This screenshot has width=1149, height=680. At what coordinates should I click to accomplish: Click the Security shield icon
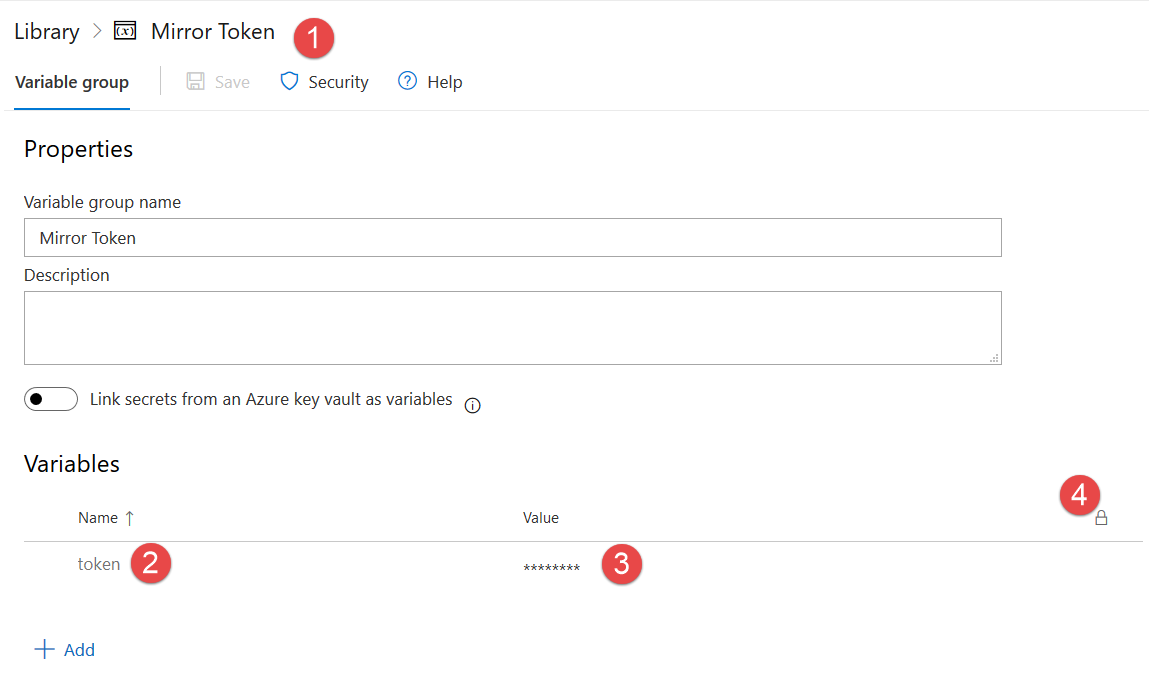point(289,82)
